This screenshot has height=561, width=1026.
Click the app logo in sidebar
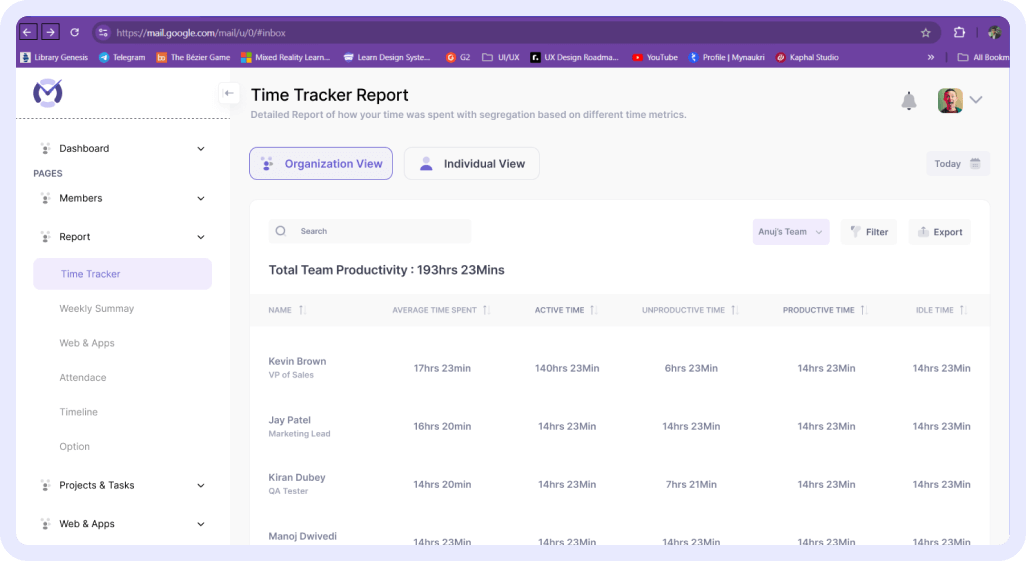47,93
